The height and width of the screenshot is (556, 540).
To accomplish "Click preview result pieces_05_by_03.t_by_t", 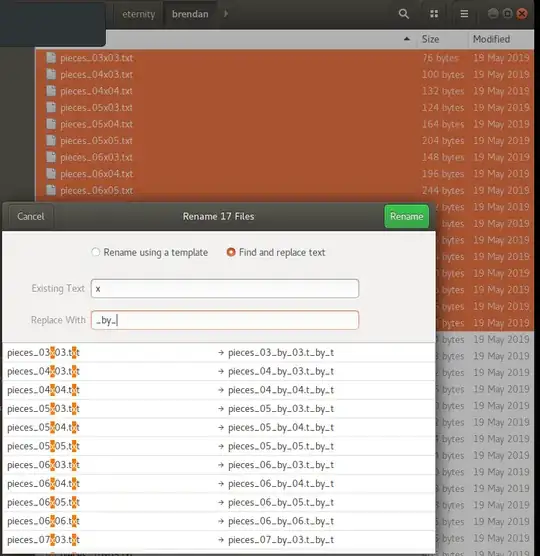I will point(281,409).
